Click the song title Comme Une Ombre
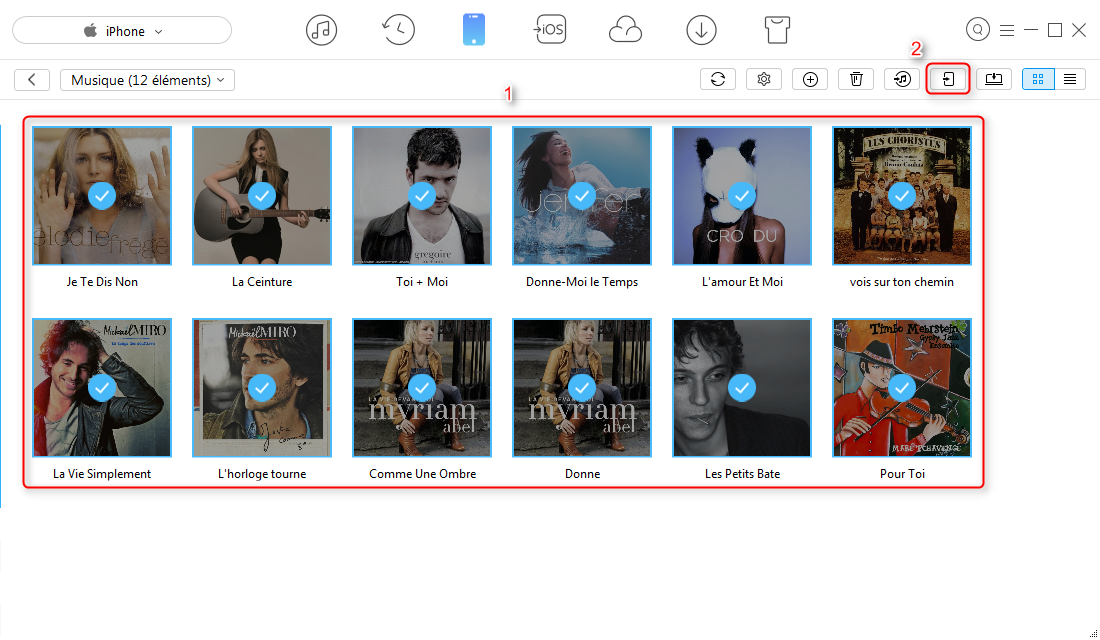The width and height of the screenshot is (1100, 640). tap(422, 474)
